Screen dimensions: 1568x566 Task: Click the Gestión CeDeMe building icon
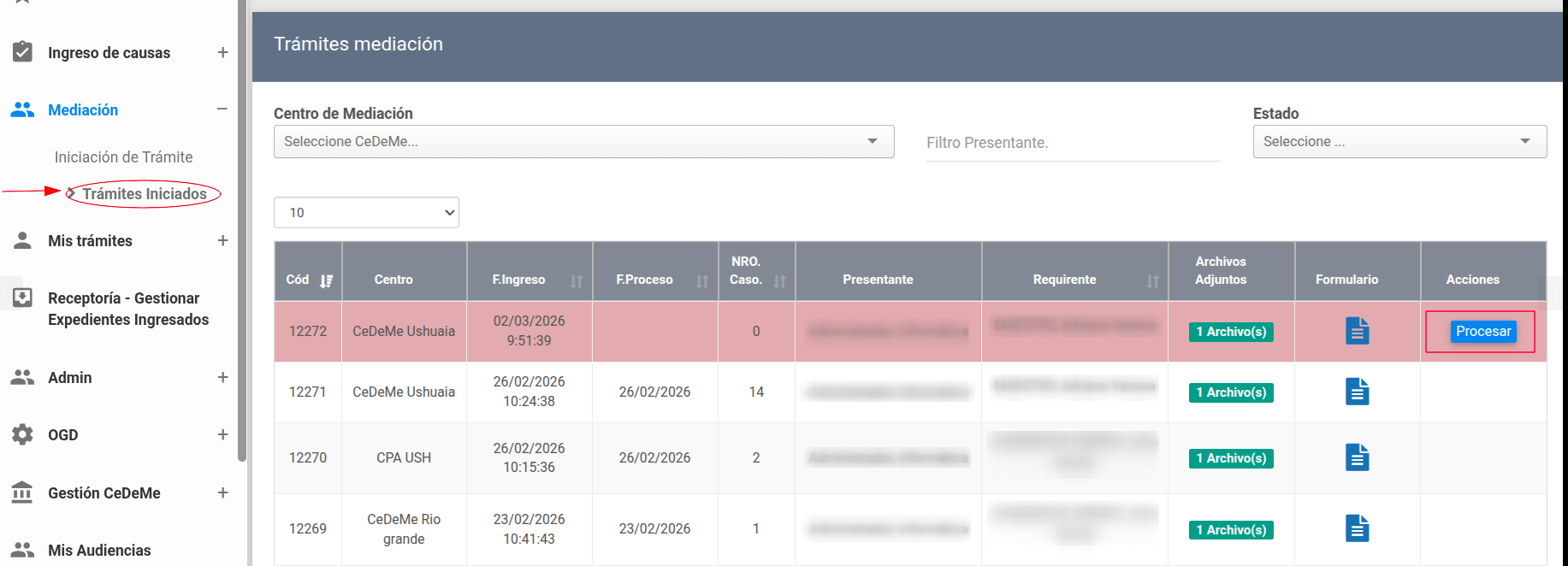click(22, 492)
